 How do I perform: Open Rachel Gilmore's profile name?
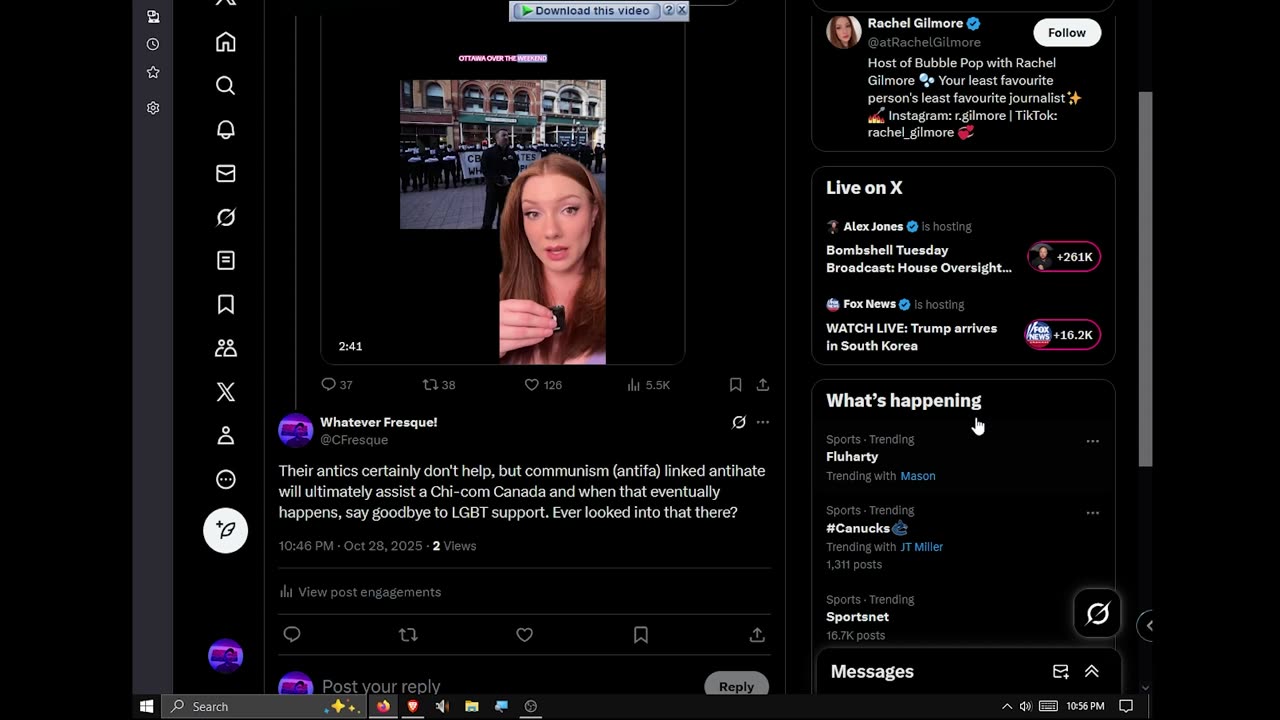(x=915, y=23)
